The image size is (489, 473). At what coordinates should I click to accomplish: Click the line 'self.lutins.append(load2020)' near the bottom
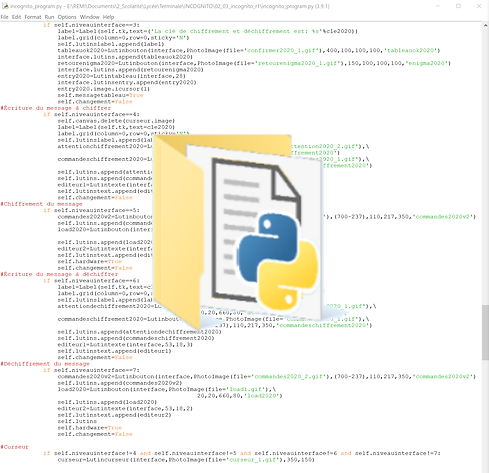[107, 402]
